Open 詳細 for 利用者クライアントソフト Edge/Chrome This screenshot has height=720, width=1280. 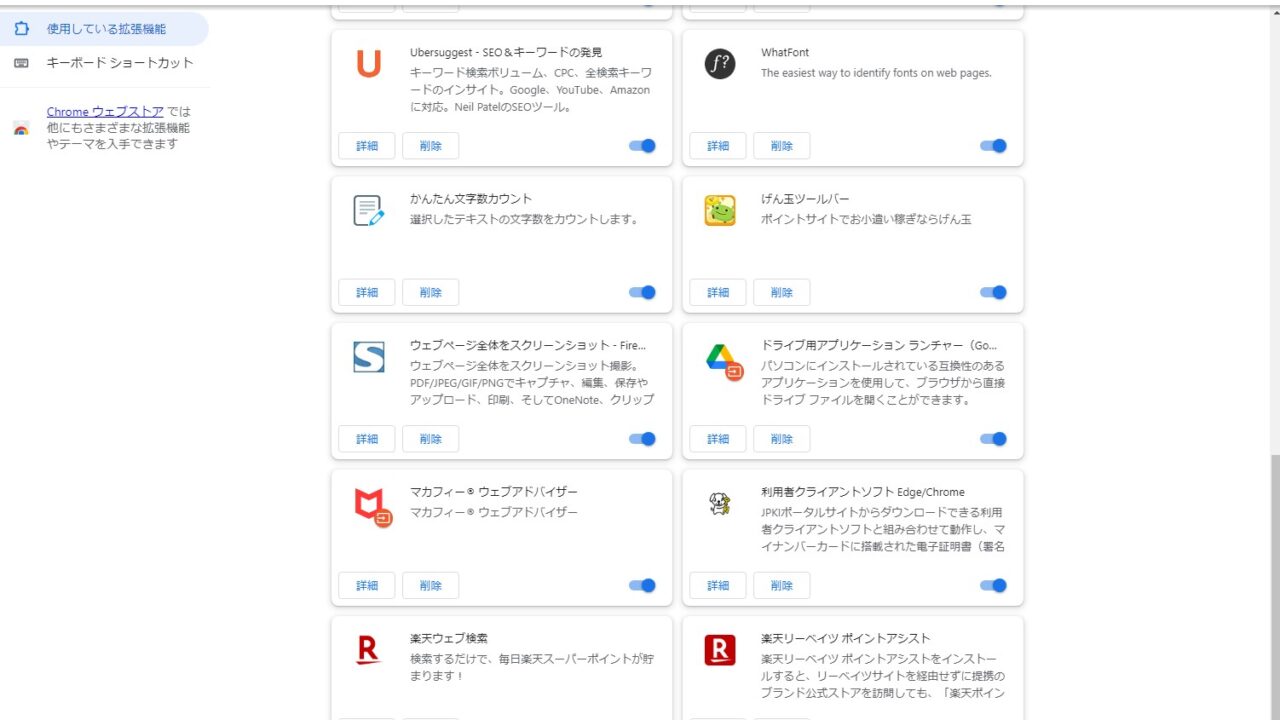718,585
